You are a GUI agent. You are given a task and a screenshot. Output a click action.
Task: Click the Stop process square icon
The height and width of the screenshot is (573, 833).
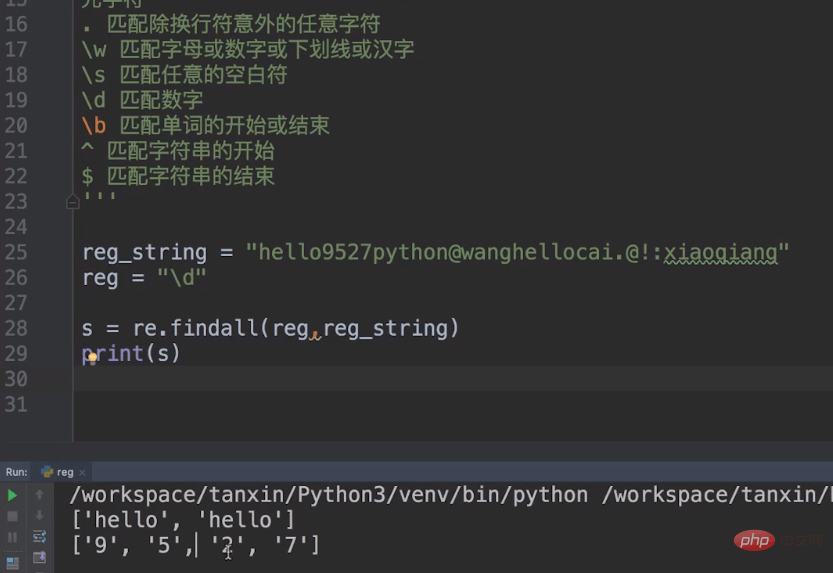(12, 516)
